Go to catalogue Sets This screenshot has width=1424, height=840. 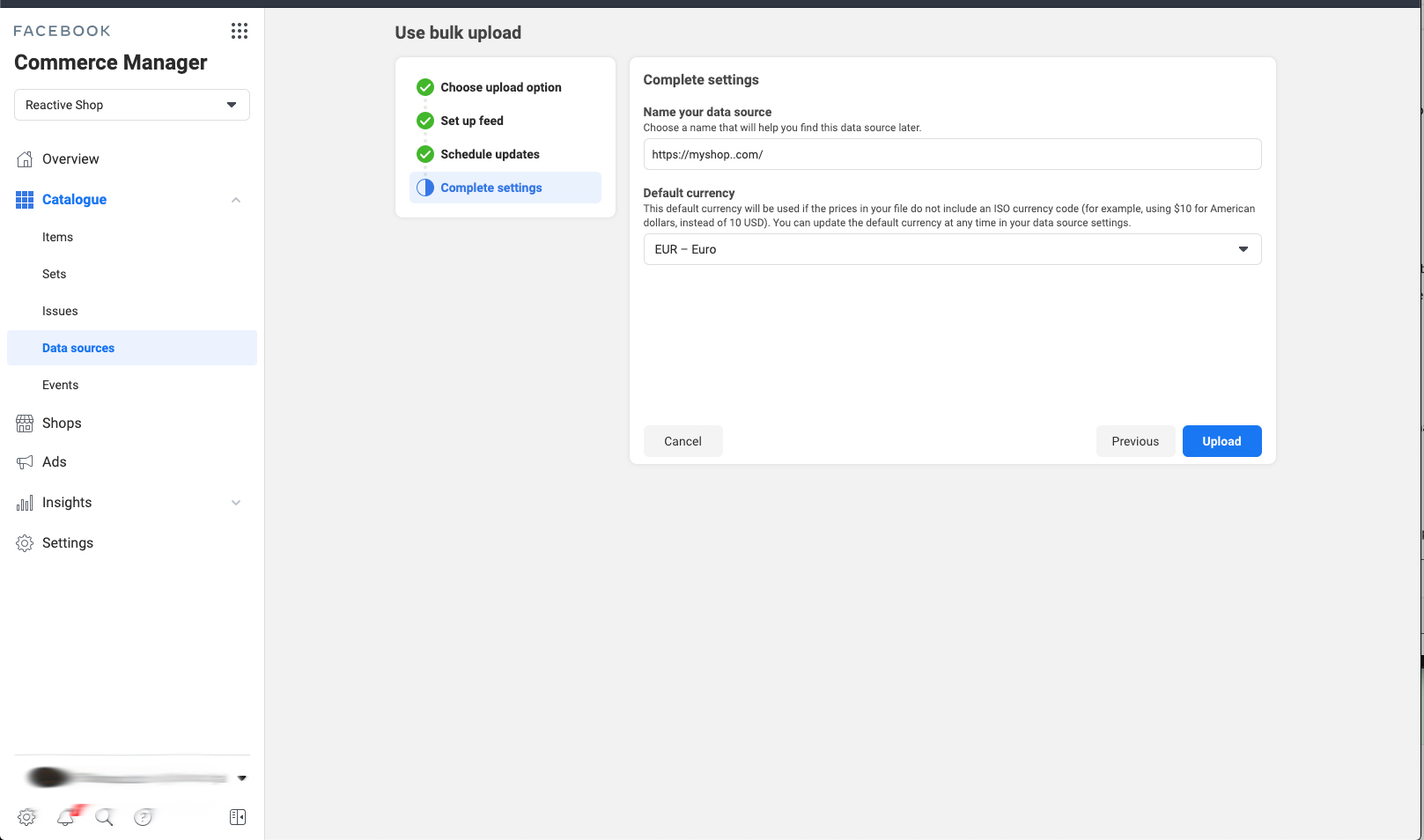(x=55, y=274)
